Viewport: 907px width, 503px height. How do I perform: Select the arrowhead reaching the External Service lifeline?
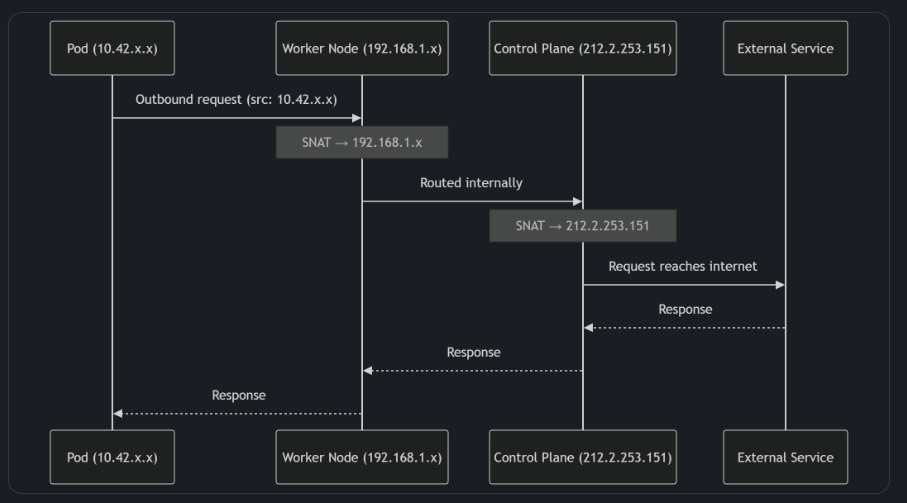[780, 285]
